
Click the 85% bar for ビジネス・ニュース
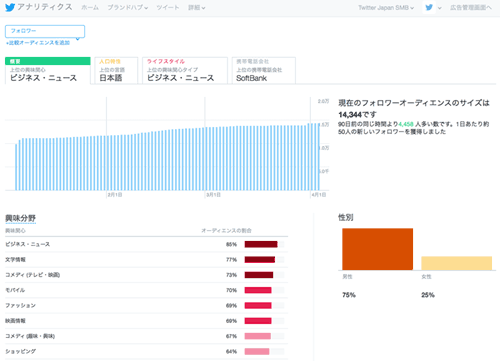pyautogui.click(x=261, y=244)
